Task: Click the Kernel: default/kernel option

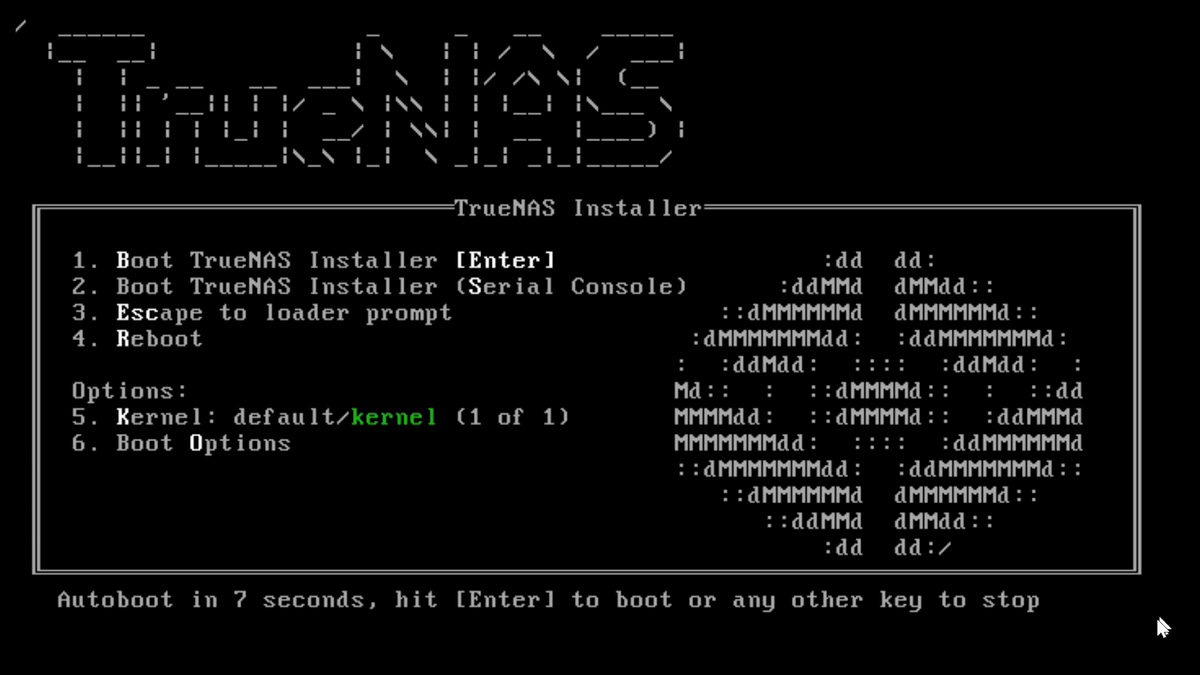Action: coord(320,417)
